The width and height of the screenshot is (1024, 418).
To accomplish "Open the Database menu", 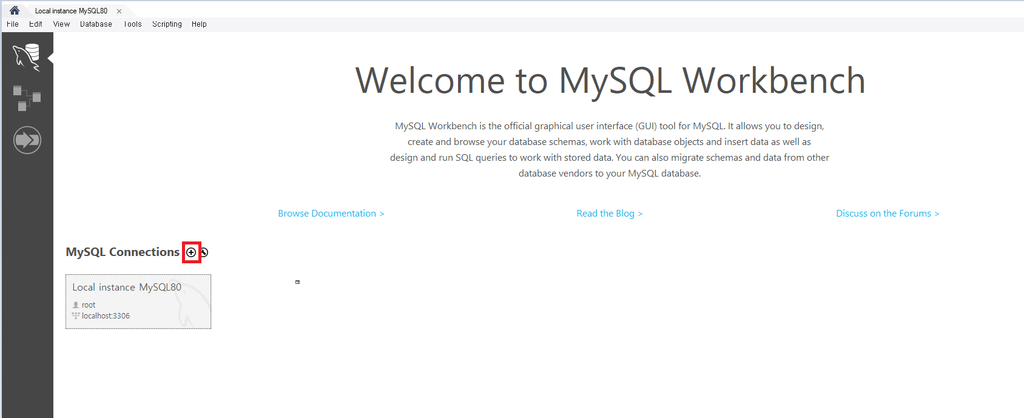I will coord(96,24).
